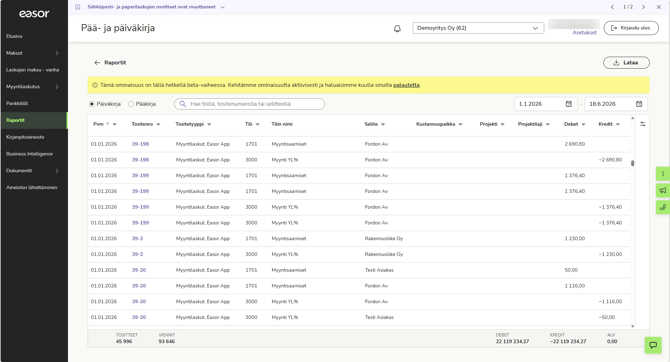Select the Pääkirja radio button
Image resolution: width=670 pixels, height=362 pixels.
pyautogui.click(x=131, y=104)
